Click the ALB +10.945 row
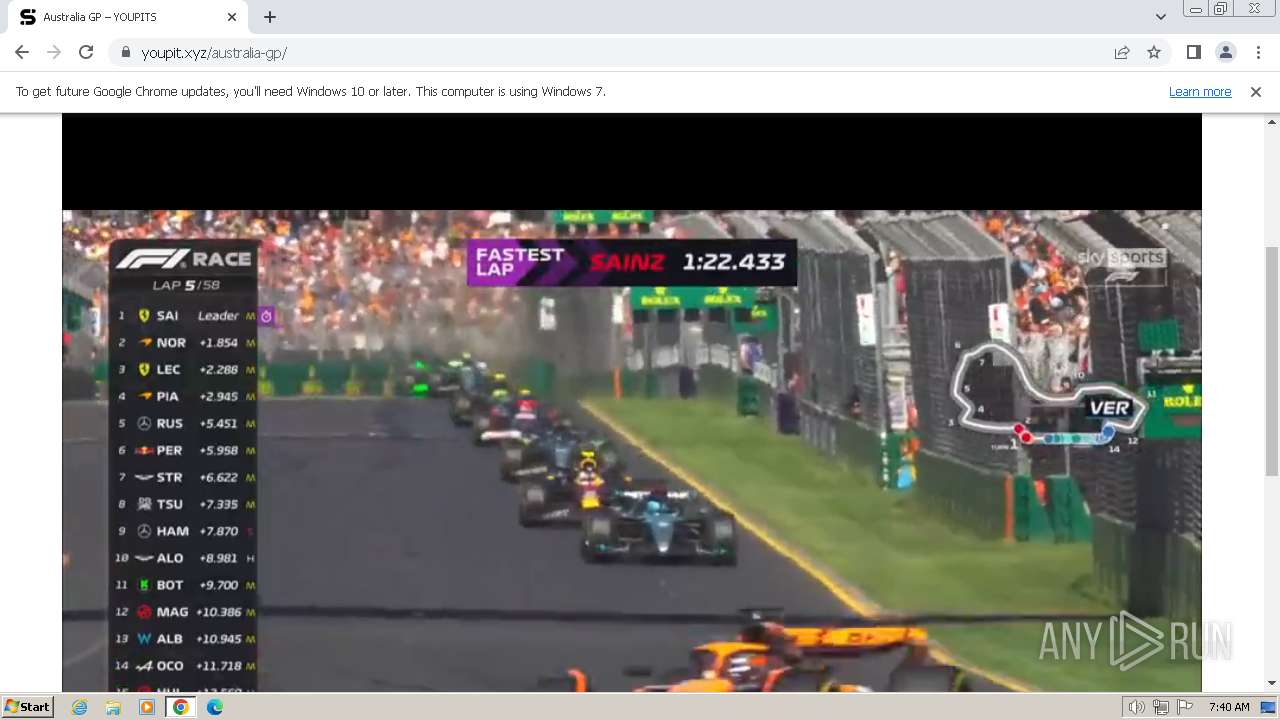This screenshot has height=720, width=1280. tap(185, 638)
